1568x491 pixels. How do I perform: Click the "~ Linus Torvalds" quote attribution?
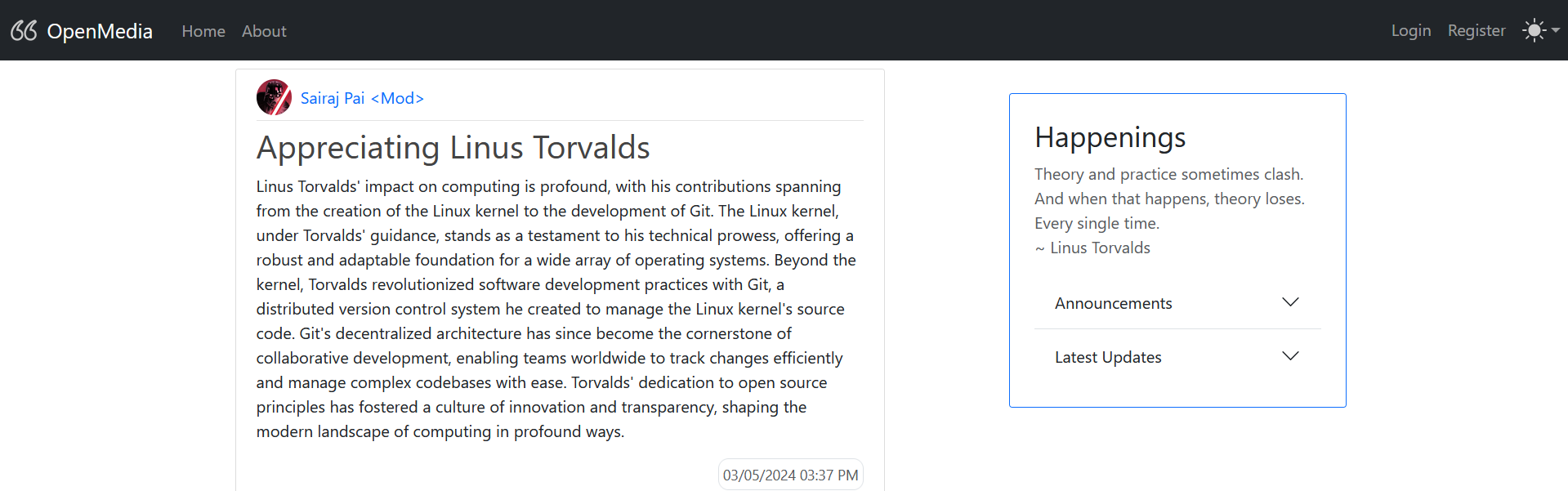(x=1092, y=248)
